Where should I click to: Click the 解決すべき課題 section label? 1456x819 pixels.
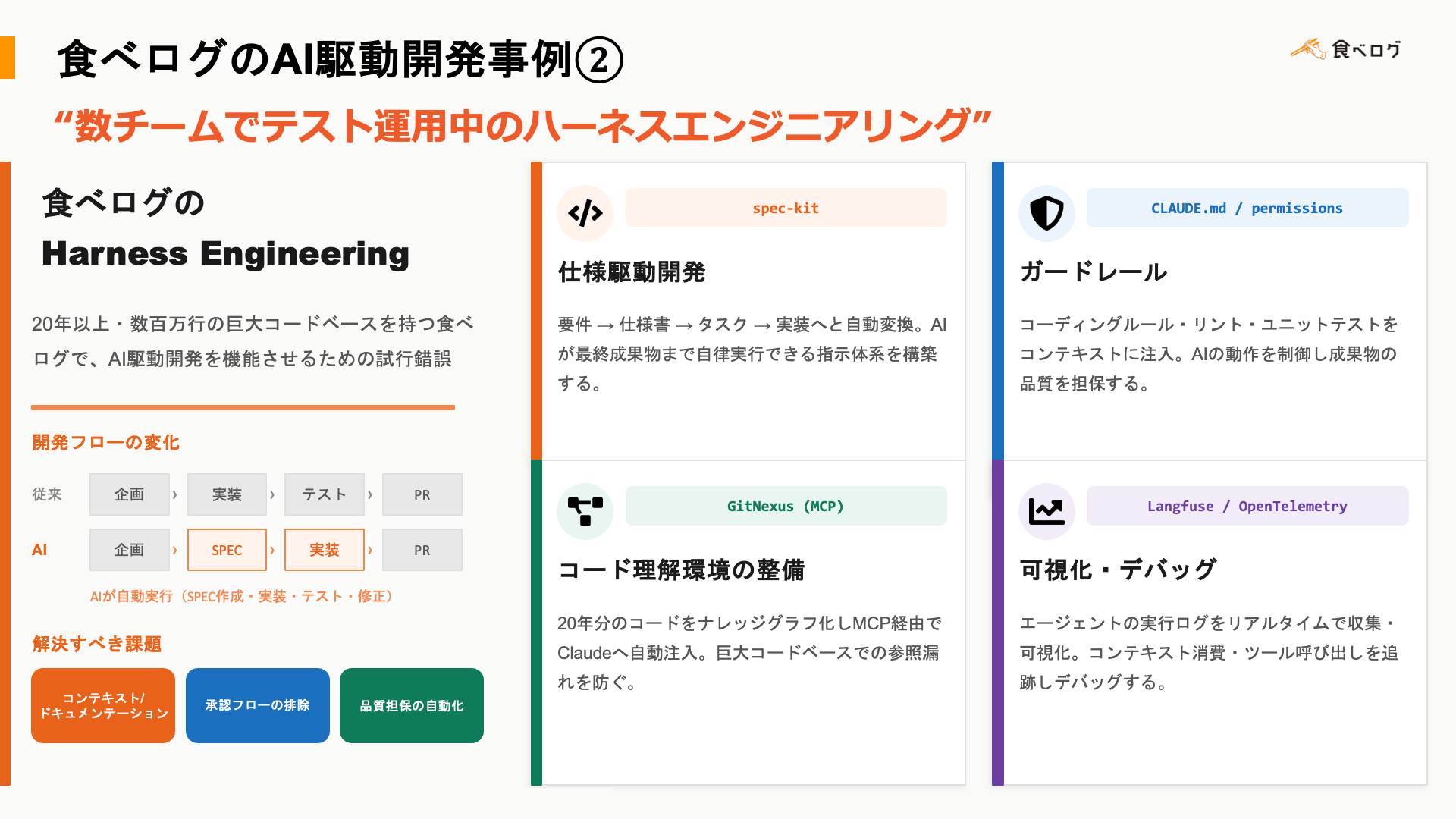point(97,644)
